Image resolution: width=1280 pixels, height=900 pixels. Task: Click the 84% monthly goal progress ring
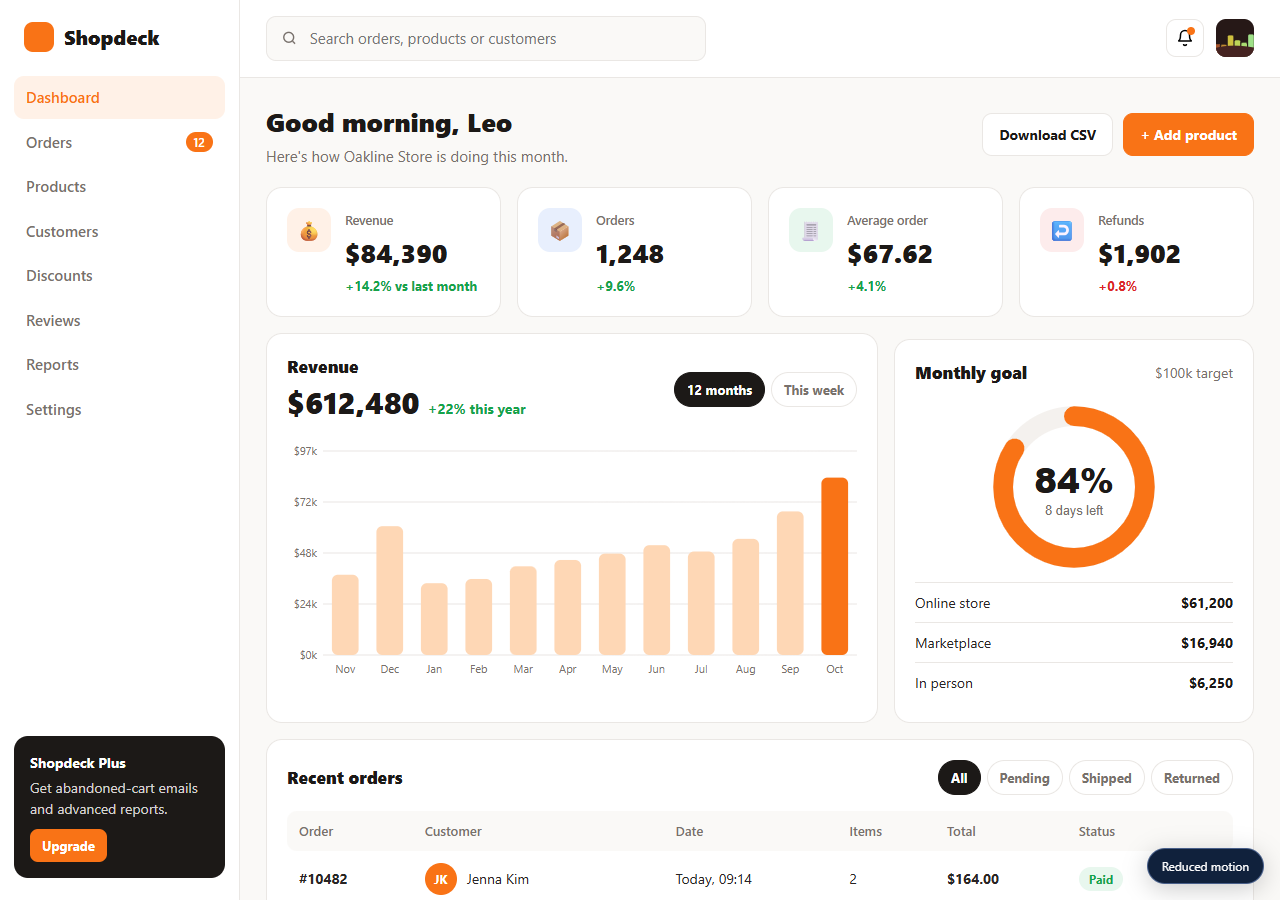pyautogui.click(x=1074, y=487)
